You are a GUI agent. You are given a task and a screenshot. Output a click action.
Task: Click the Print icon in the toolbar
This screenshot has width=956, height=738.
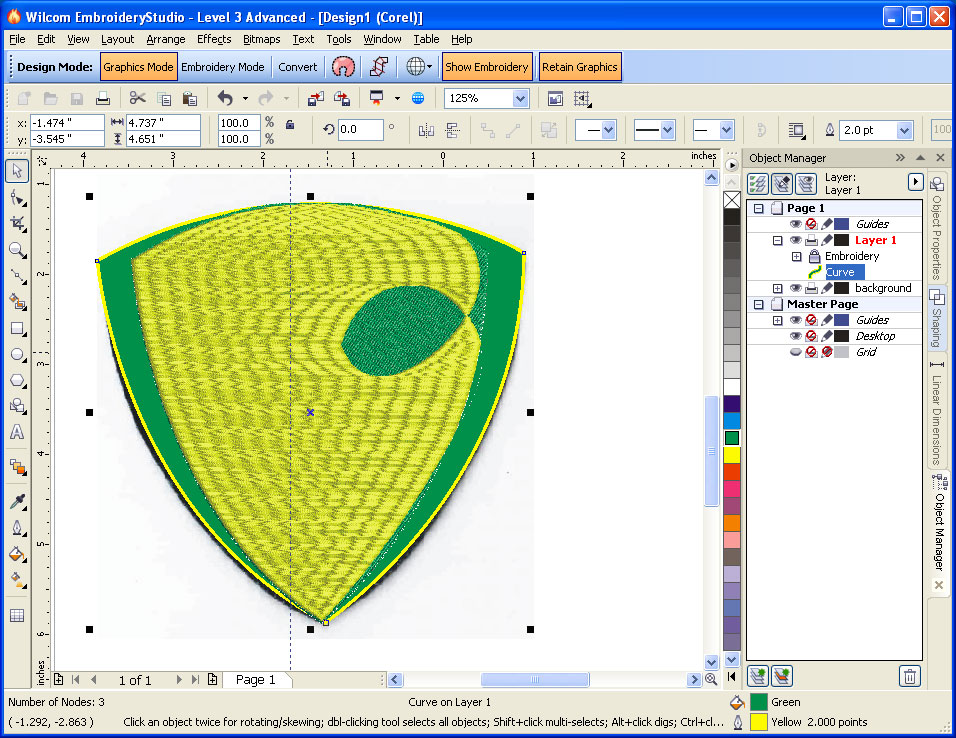click(x=102, y=98)
